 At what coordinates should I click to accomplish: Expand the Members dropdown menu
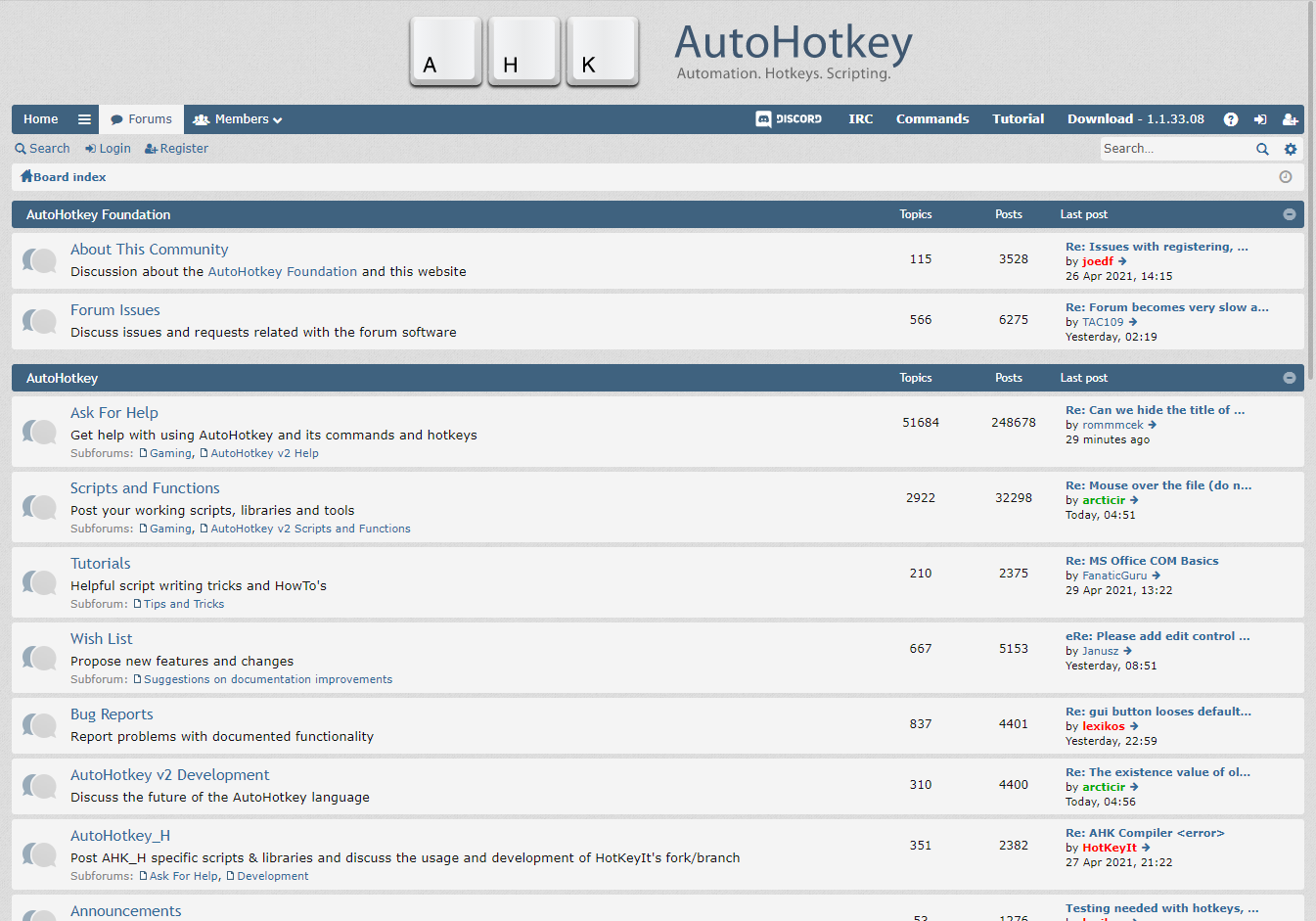tap(238, 119)
